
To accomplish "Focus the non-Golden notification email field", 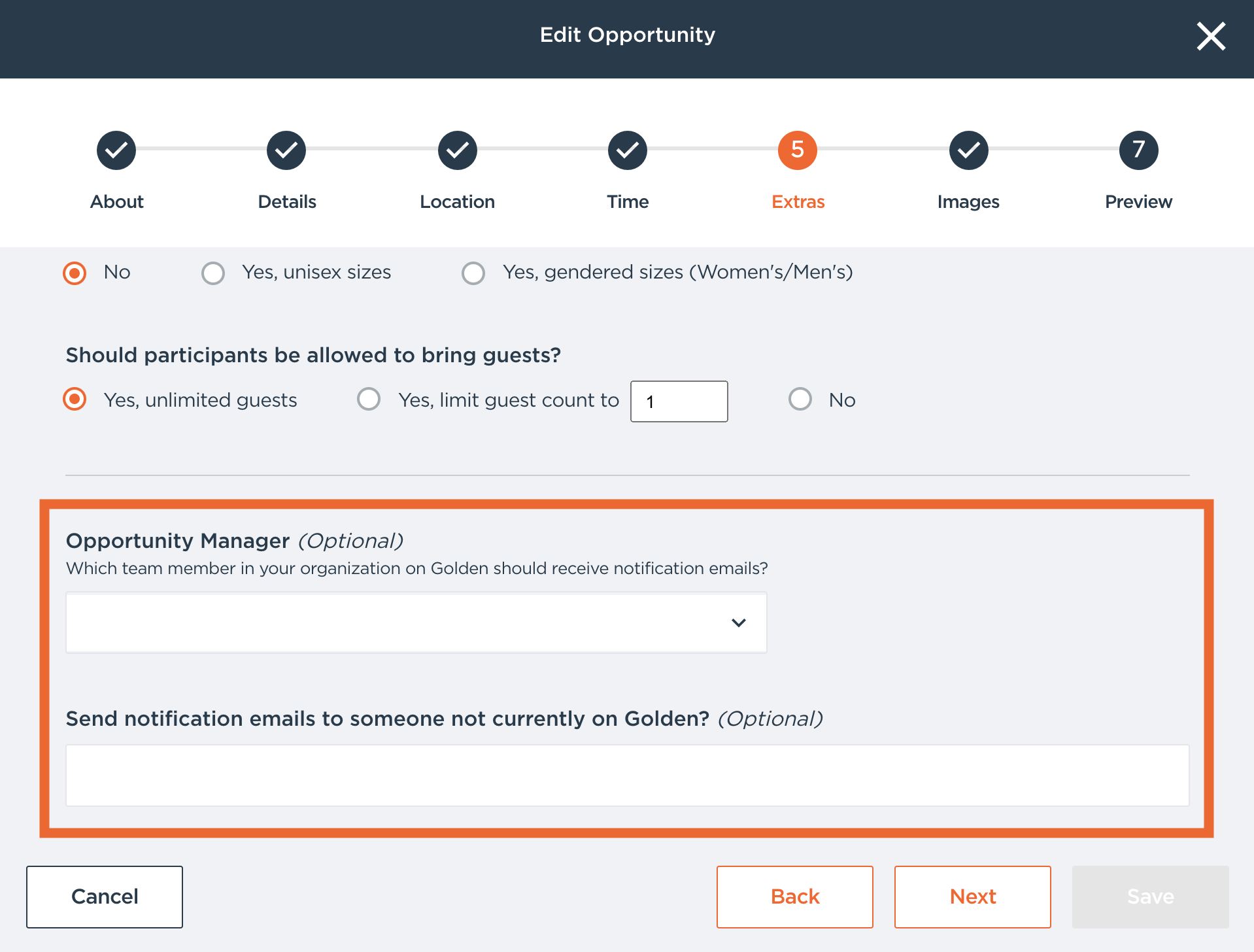I will tap(627, 775).
